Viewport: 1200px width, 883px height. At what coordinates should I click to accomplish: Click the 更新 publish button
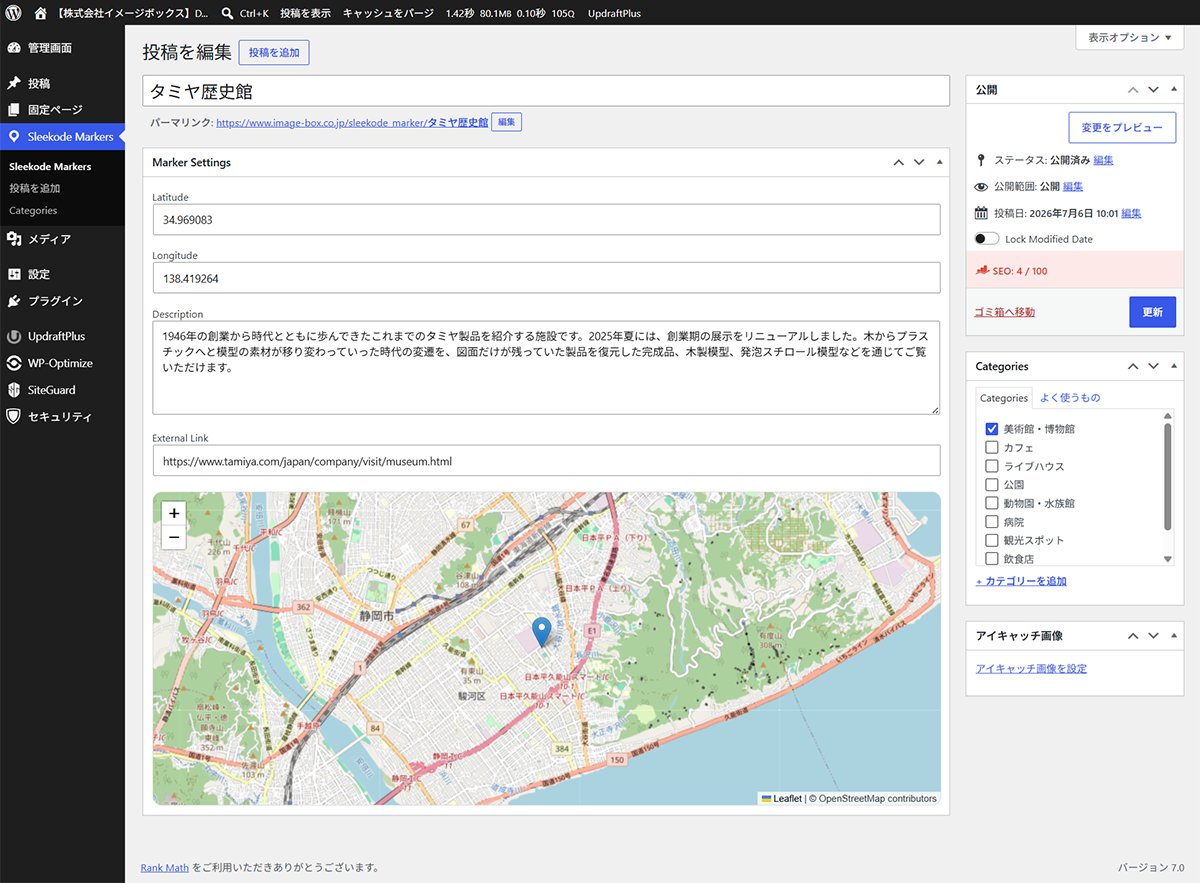(x=1152, y=312)
